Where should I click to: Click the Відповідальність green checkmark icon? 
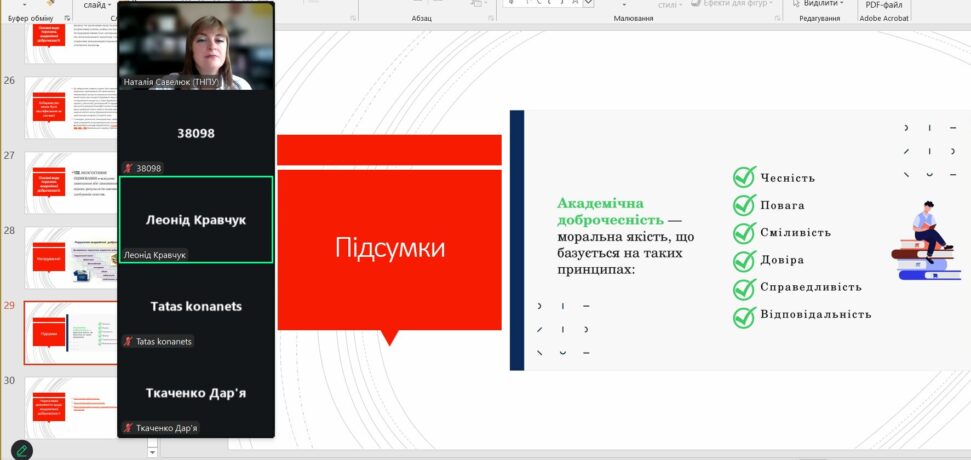click(x=743, y=317)
